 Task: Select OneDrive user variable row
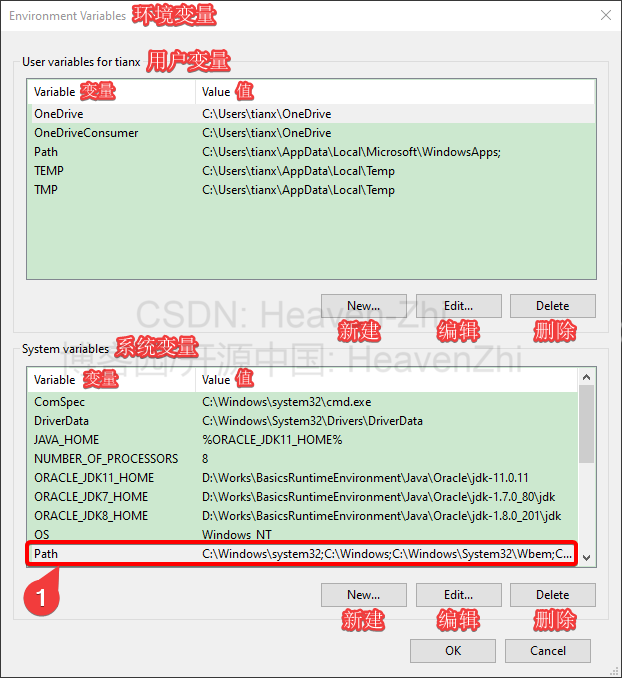pos(311,114)
